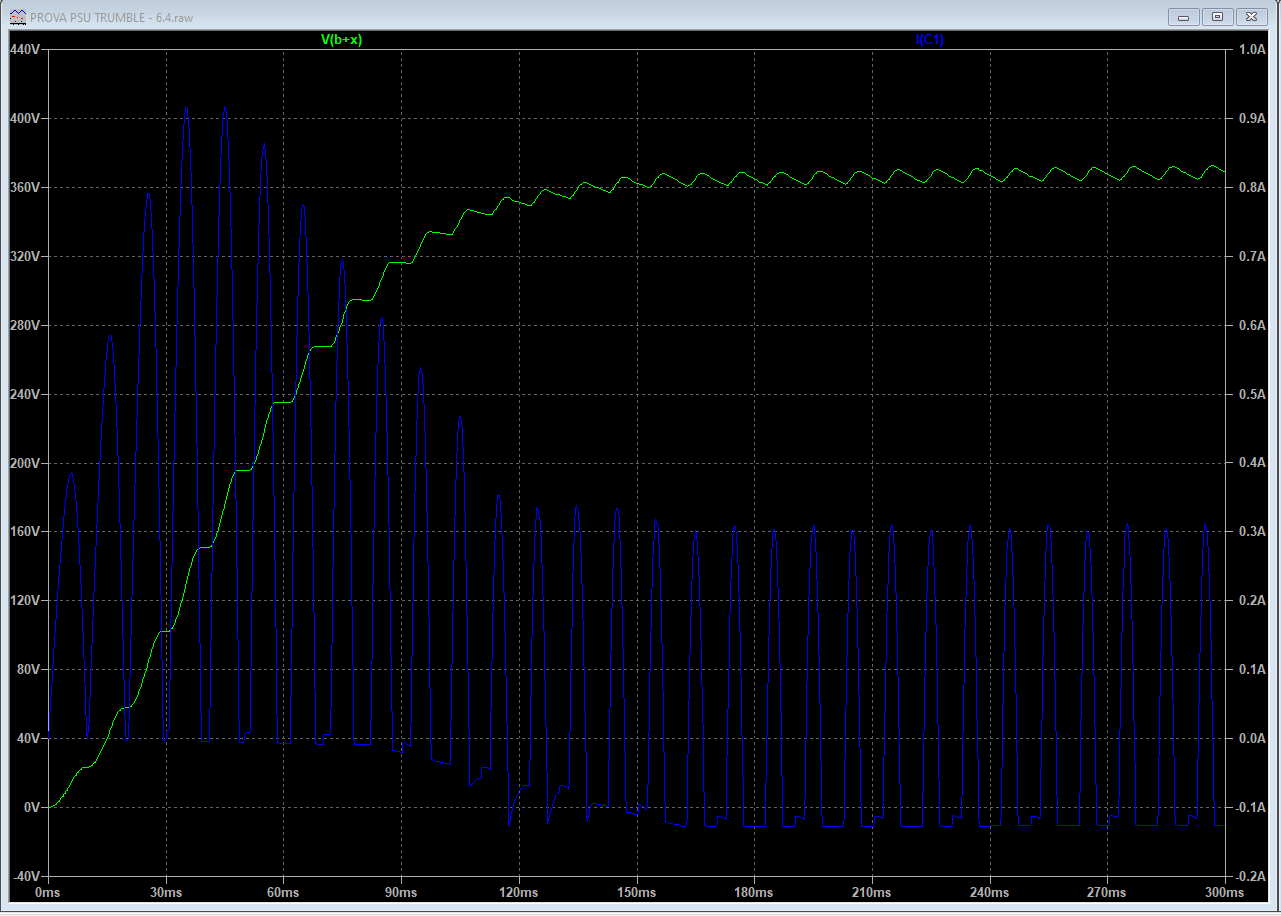Image resolution: width=1281 pixels, height=916 pixels.
Task: Click the LTspice waveform icon in title bar
Action: pyautogui.click(x=17, y=16)
